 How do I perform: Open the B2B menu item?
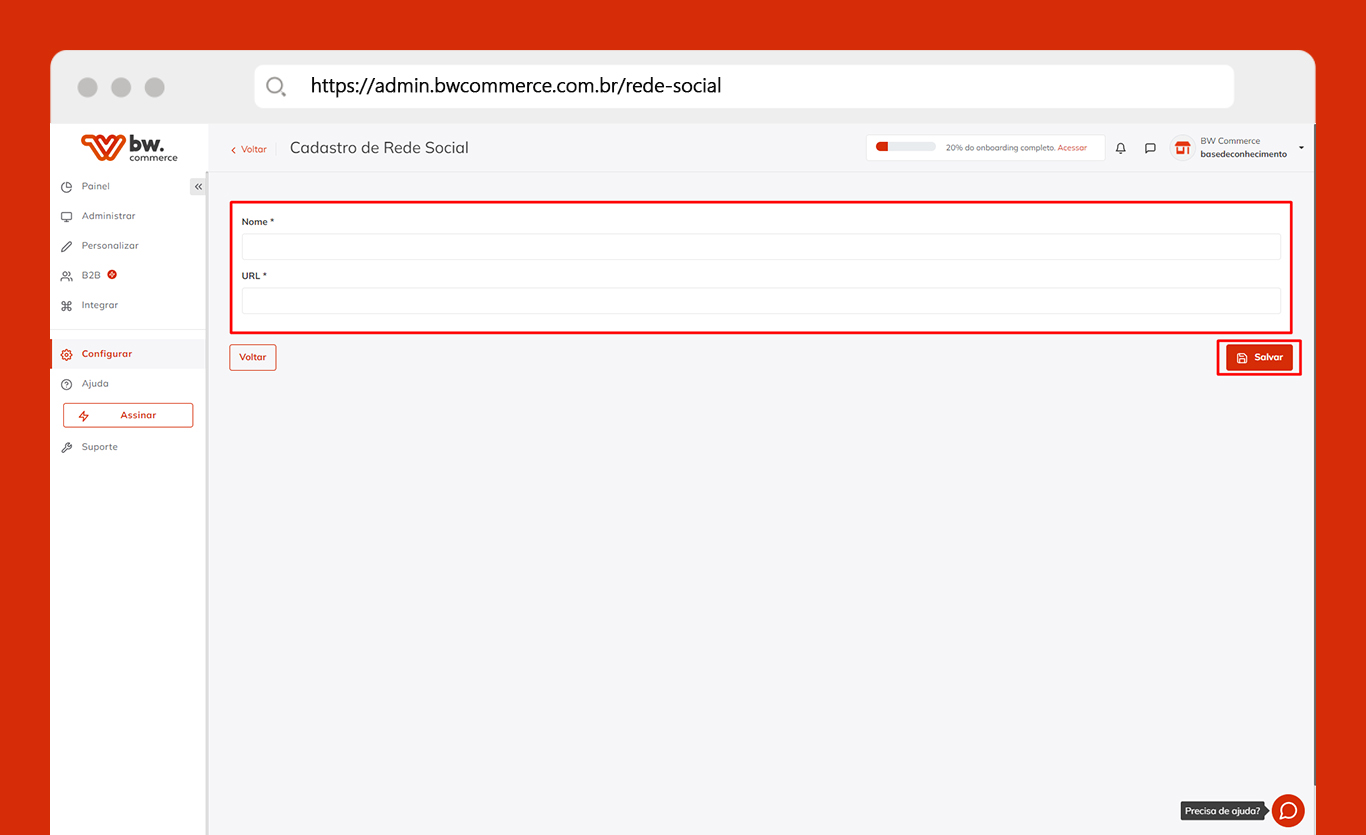point(91,275)
